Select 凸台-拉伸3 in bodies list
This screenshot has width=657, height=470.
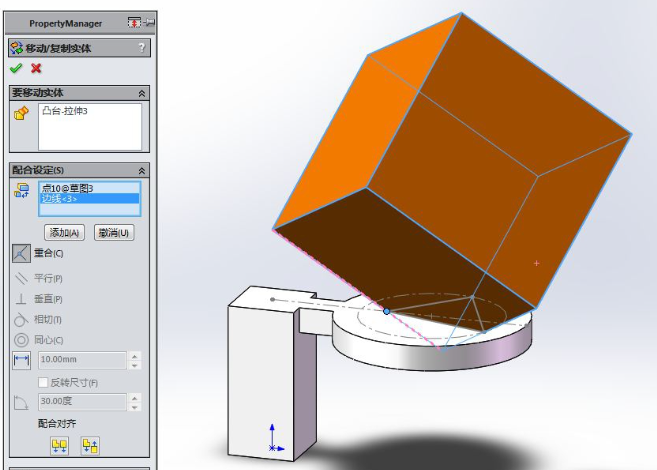click(65, 111)
